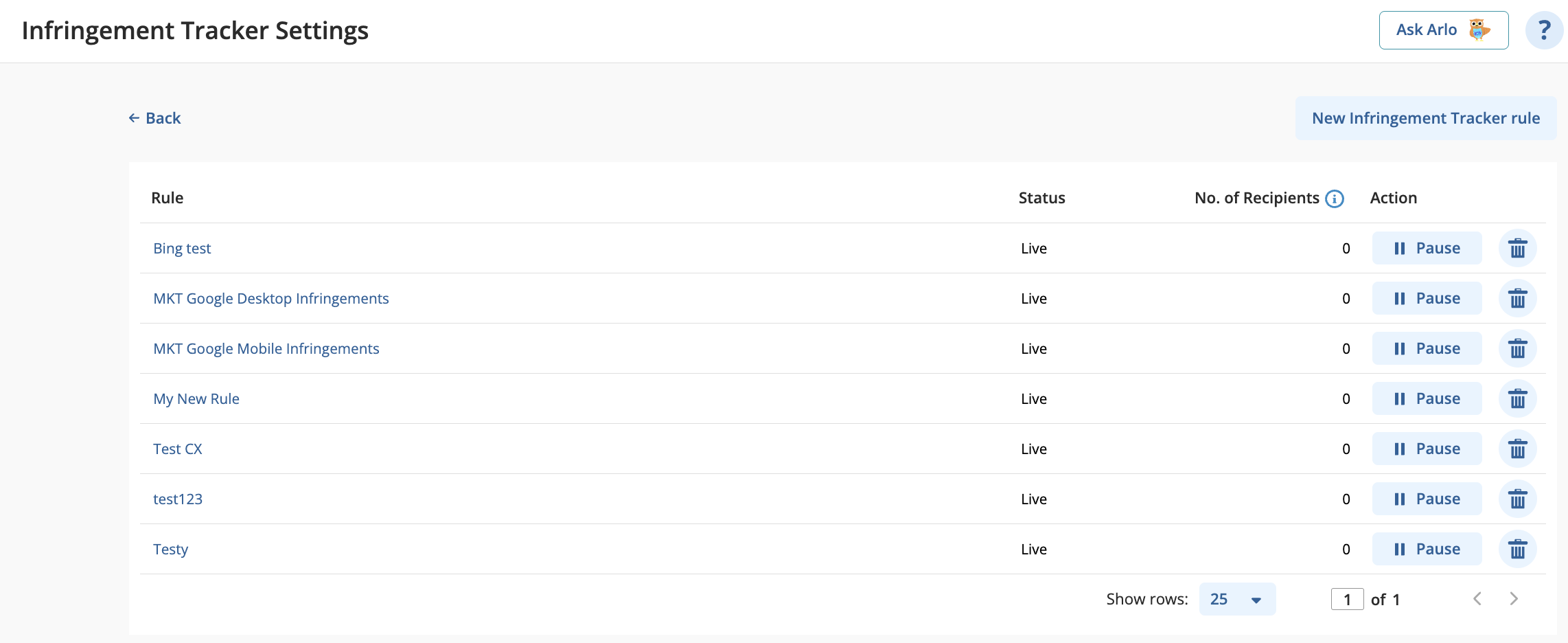Open MKT Google Desktop Infringements rule
This screenshot has height=643, width=1568.
coord(270,298)
